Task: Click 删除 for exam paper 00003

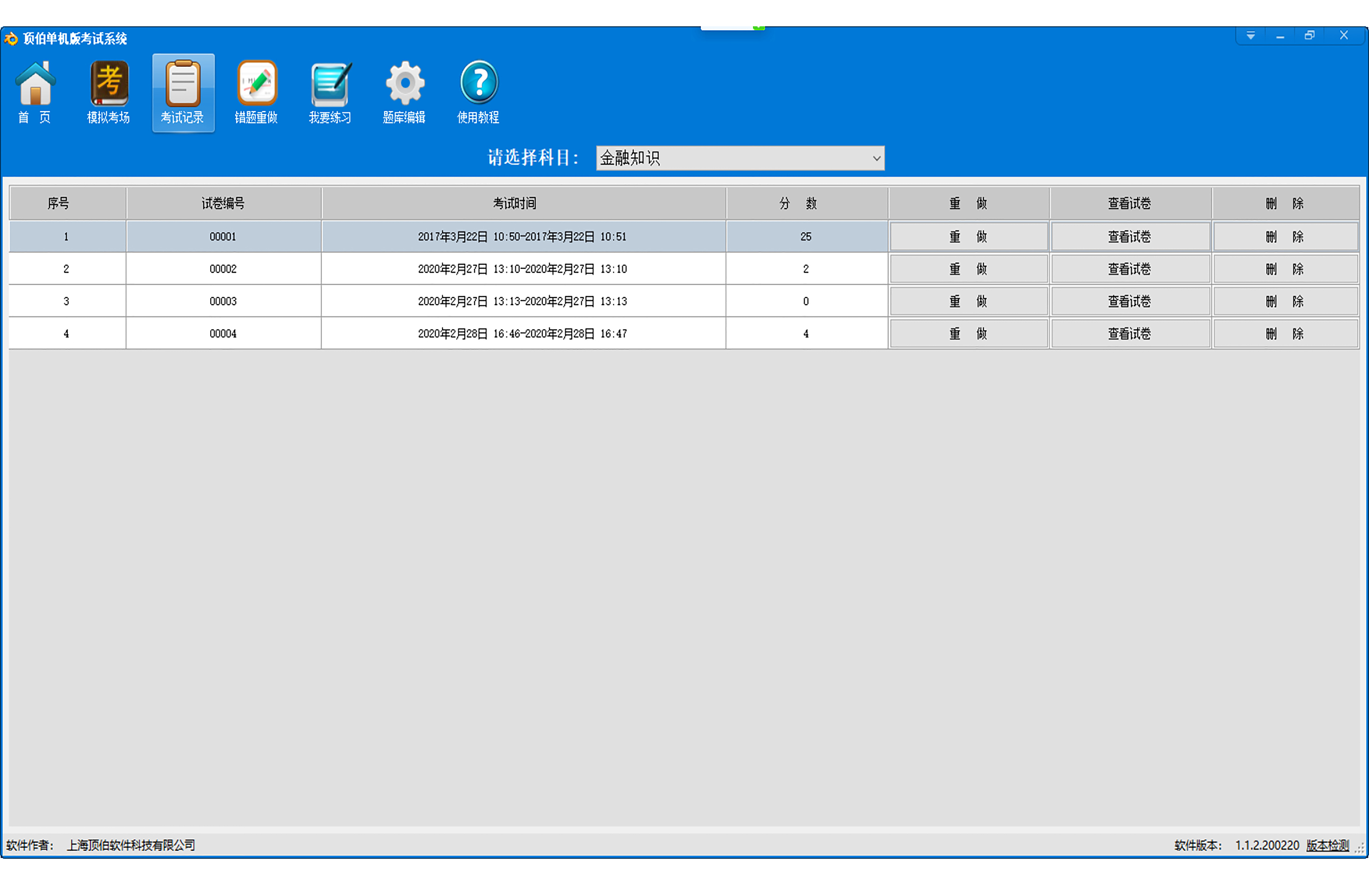Action: 1285,301
